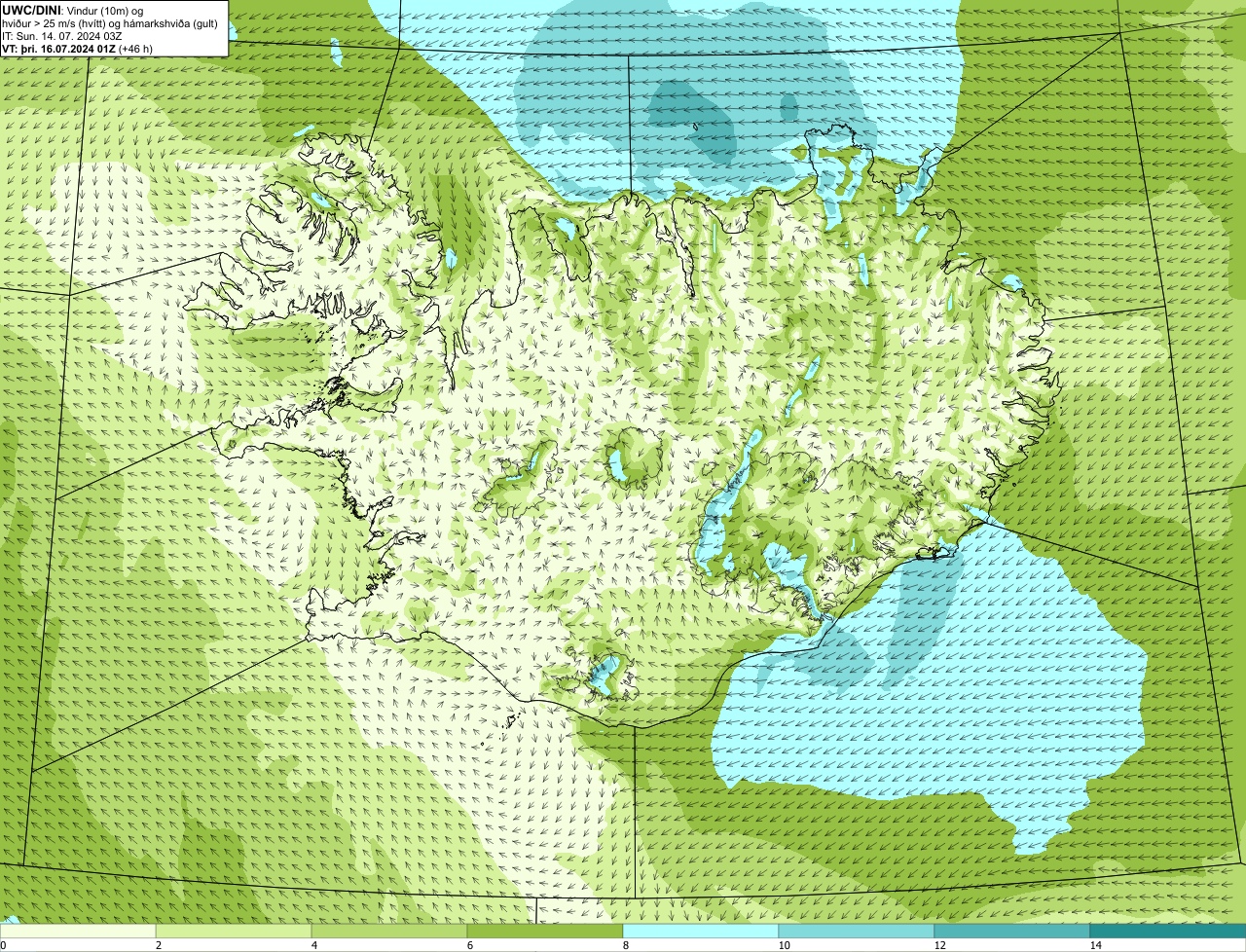Click the 6–8 m/s darker green scale segment
This screenshot has width=1246, height=952.
click(x=545, y=931)
